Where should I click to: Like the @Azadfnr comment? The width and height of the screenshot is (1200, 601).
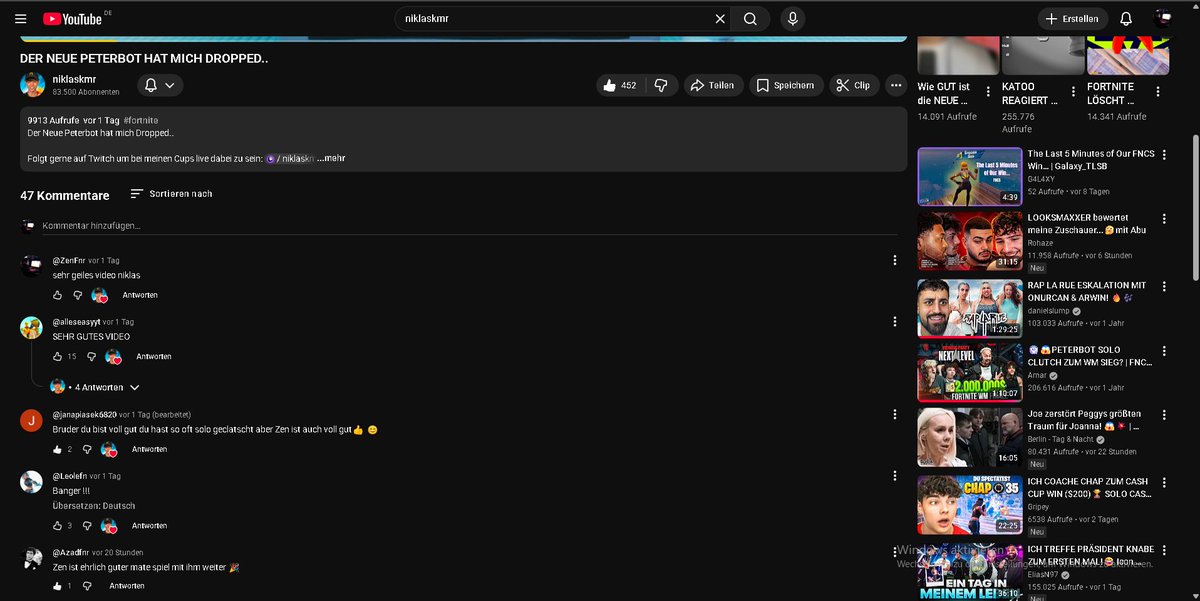pos(58,586)
